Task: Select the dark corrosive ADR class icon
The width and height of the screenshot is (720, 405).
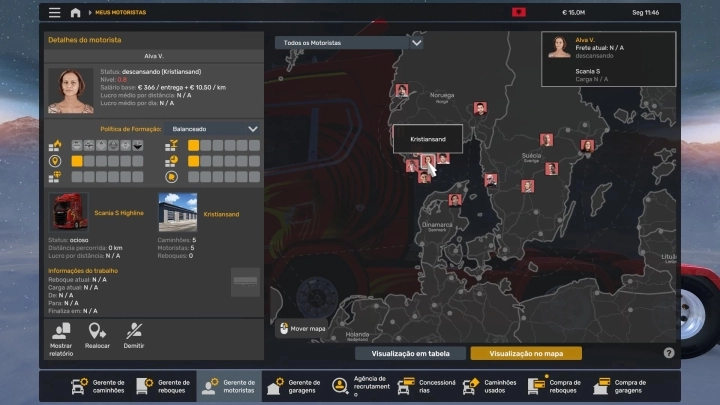Action: pos(137,146)
